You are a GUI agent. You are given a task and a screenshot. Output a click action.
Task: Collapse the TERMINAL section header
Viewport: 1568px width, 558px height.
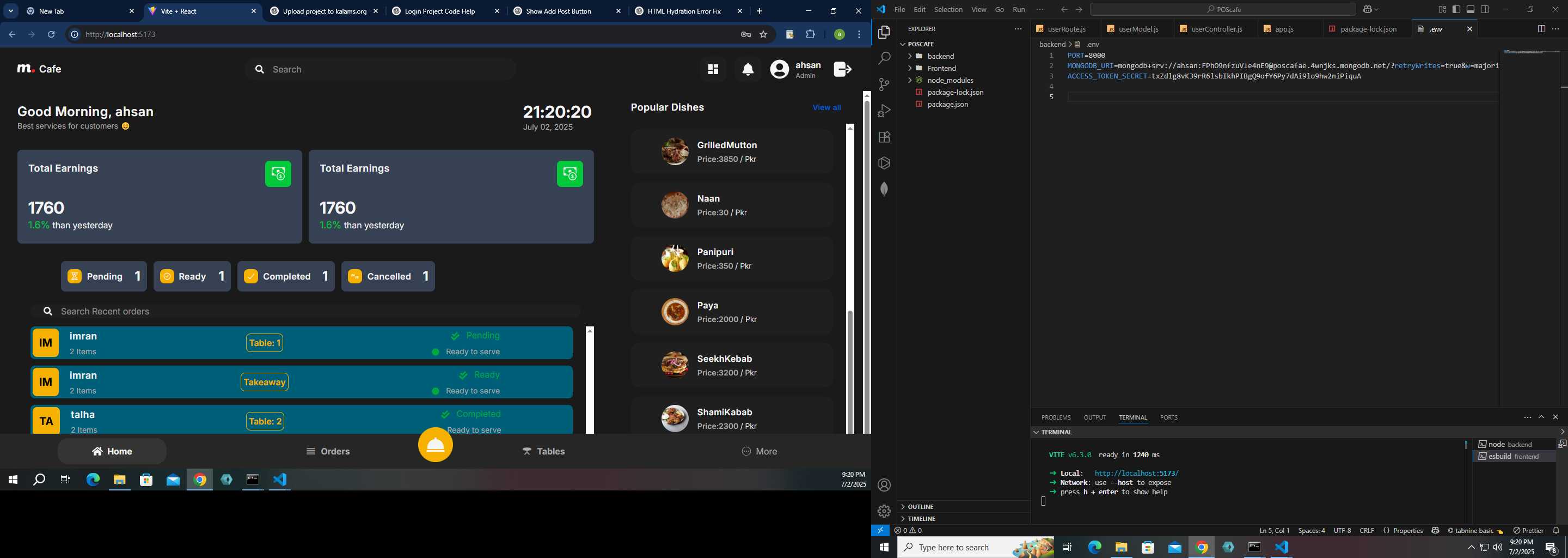(x=1056, y=432)
